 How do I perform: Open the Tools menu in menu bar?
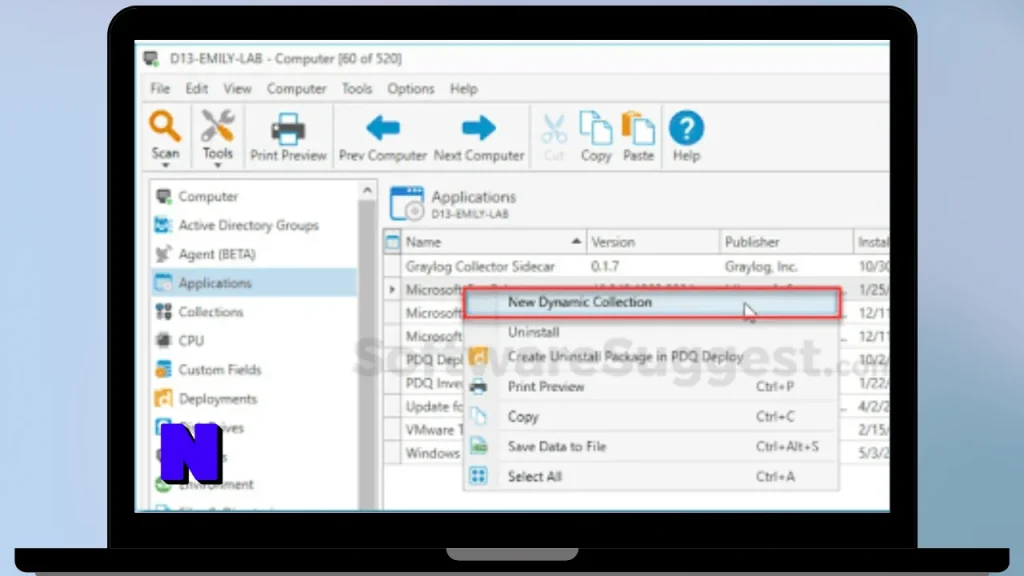pos(357,89)
